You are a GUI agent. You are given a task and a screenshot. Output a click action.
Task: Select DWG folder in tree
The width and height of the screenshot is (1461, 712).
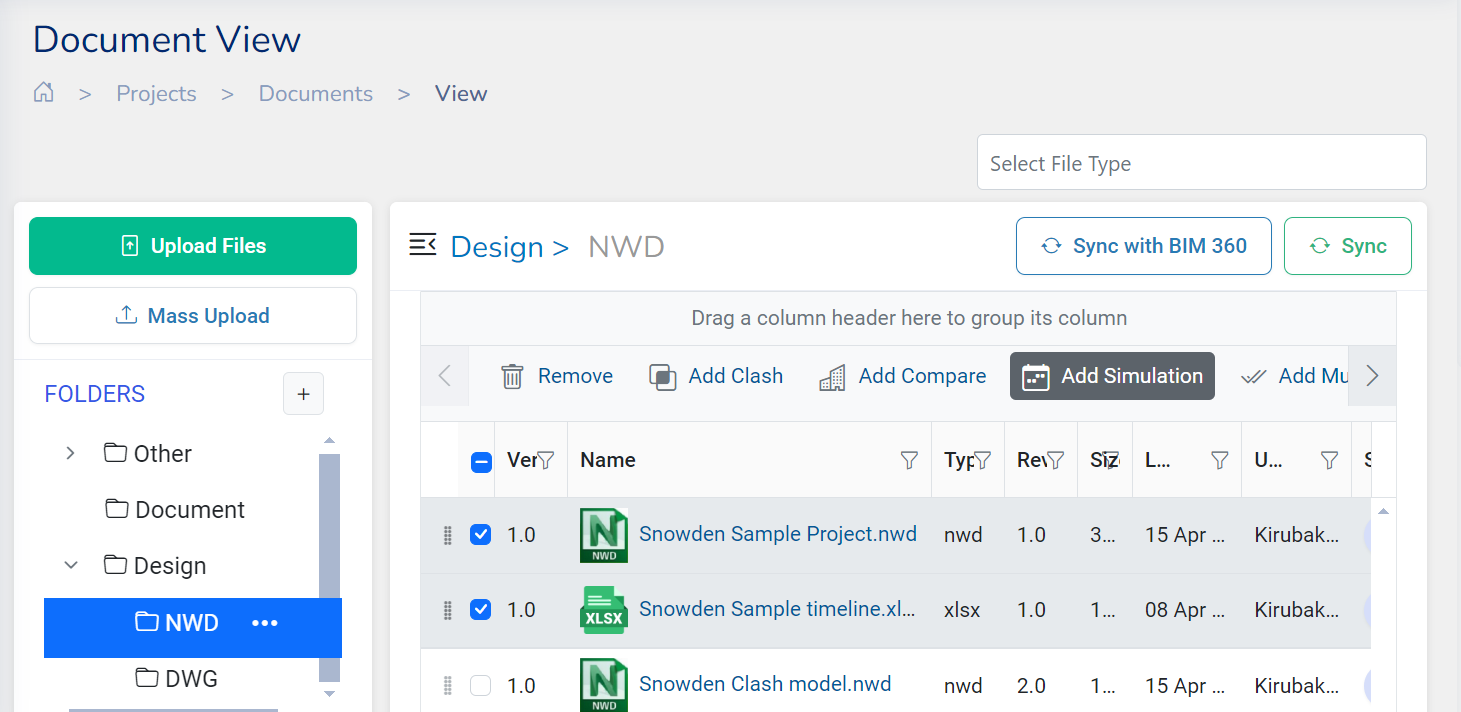coord(190,679)
